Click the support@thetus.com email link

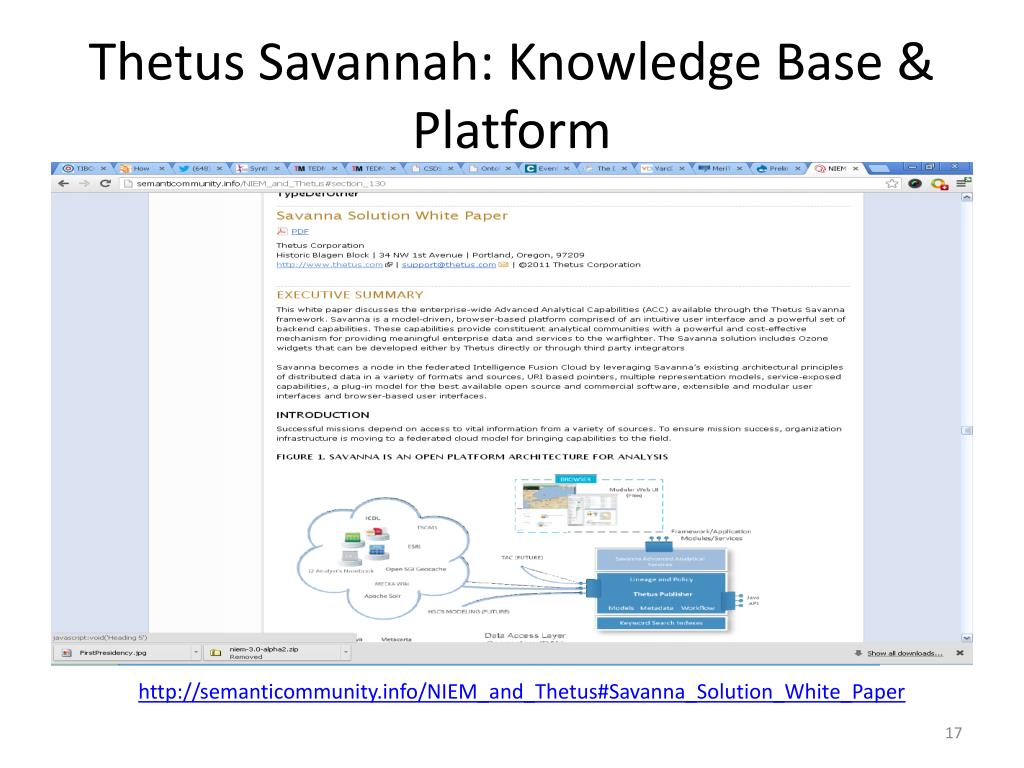tap(449, 264)
